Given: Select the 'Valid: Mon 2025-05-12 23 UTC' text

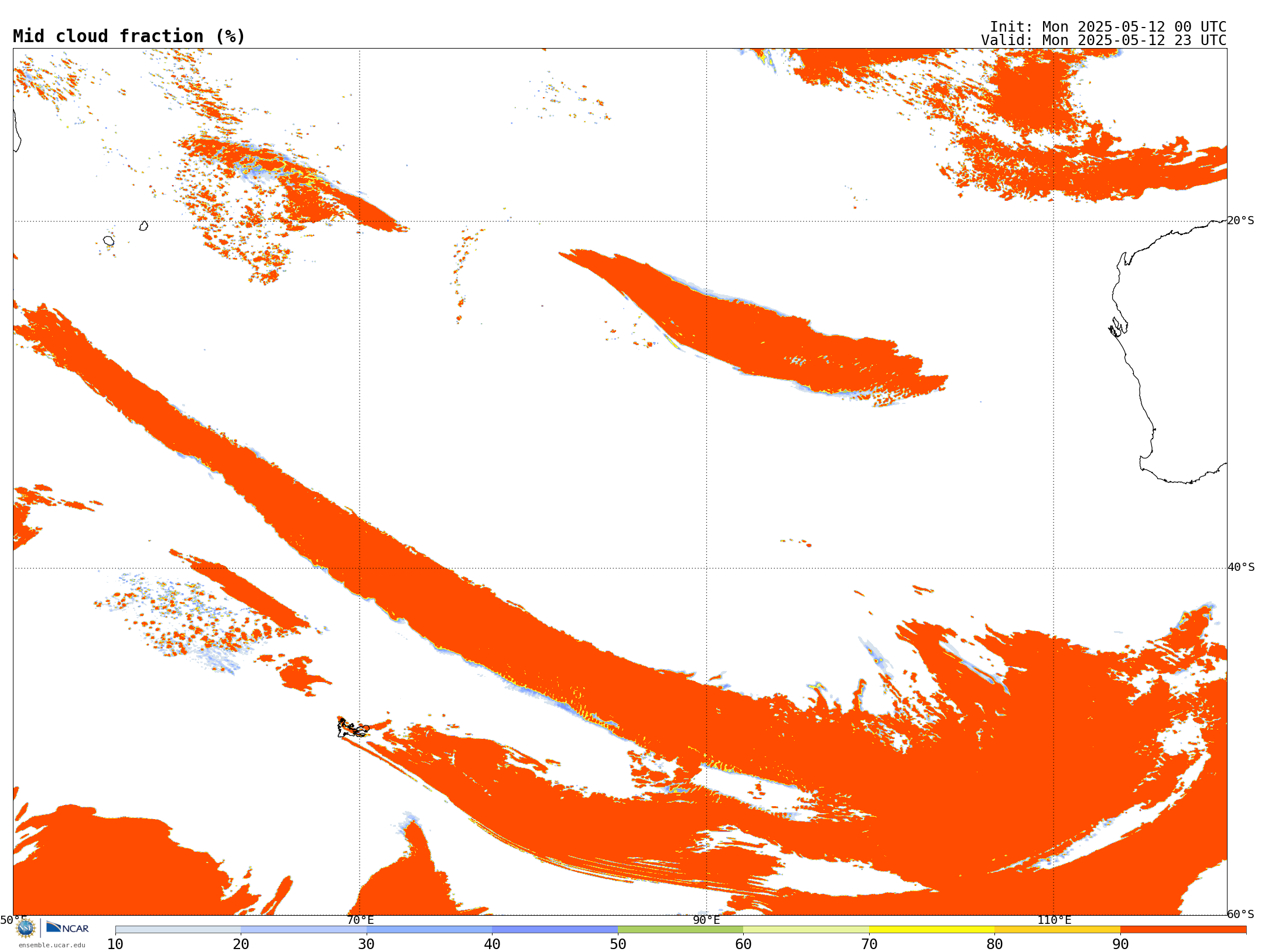Looking at the screenshot, I should click(x=1104, y=40).
